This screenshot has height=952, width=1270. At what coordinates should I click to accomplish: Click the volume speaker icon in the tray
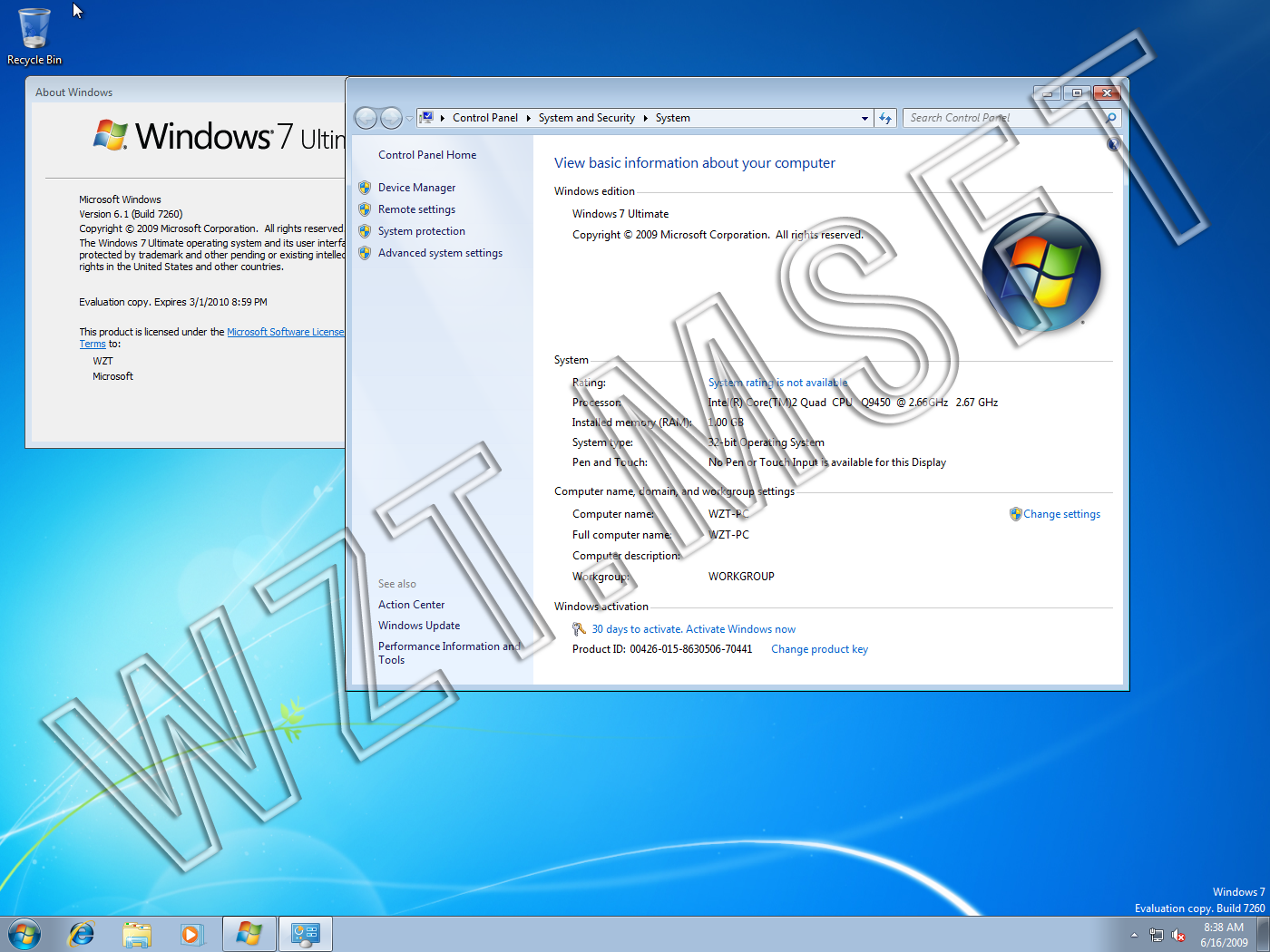pyautogui.click(x=1178, y=935)
